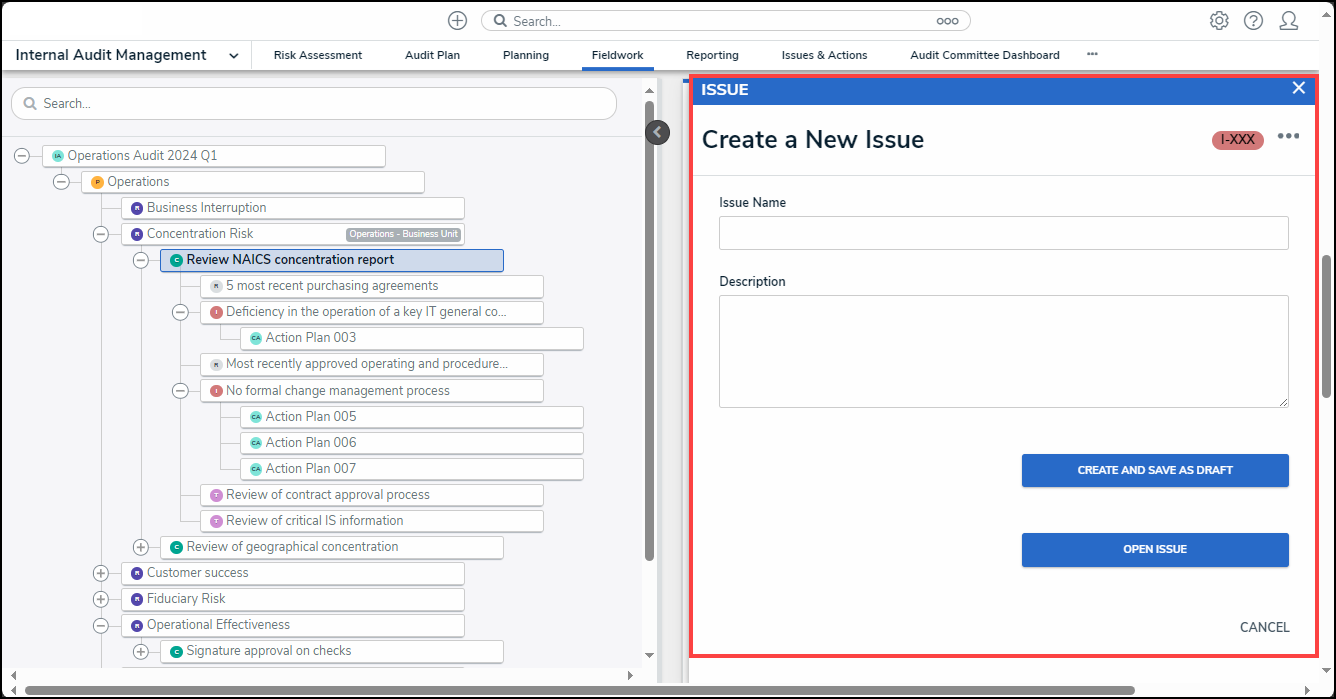The width and height of the screenshot is (1336, 699).
Task: Open the issue's three-dot more options menu
Action: pos(1288,137)
